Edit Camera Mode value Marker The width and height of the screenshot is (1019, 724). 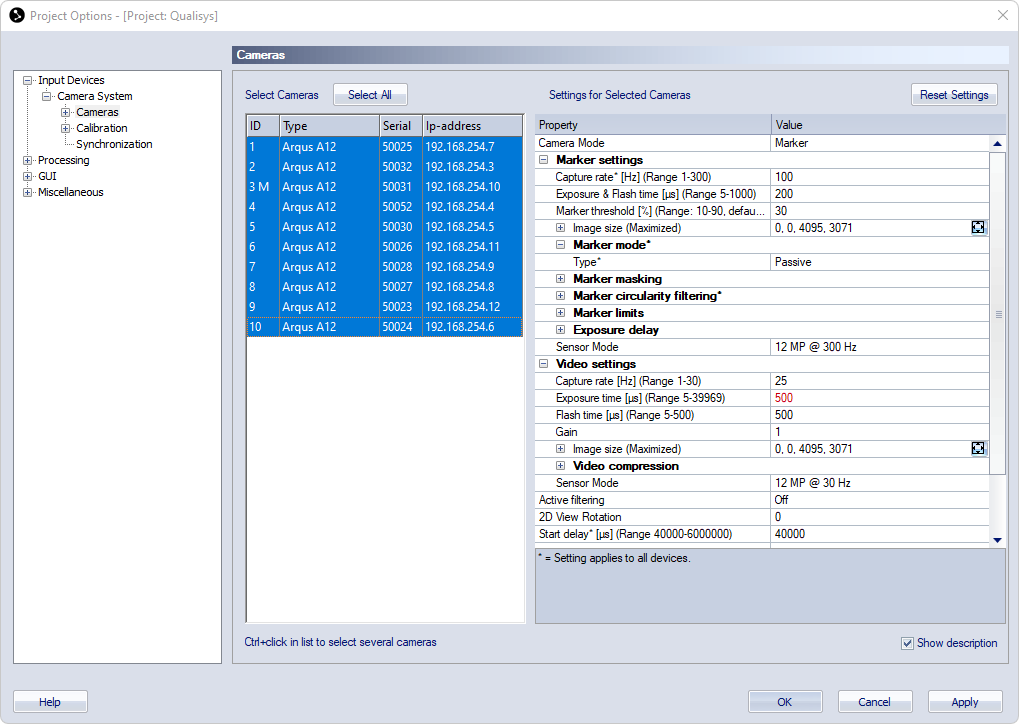point(880,143)
